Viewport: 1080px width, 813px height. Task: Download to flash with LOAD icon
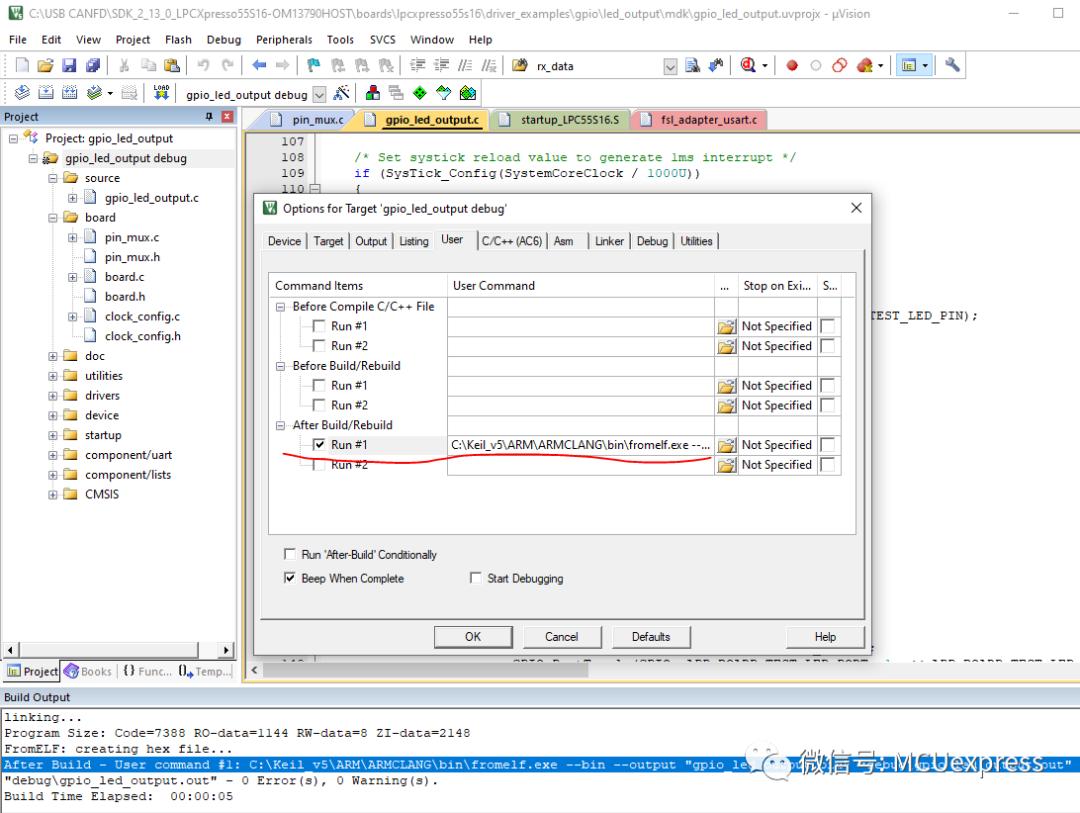[161, 93]
